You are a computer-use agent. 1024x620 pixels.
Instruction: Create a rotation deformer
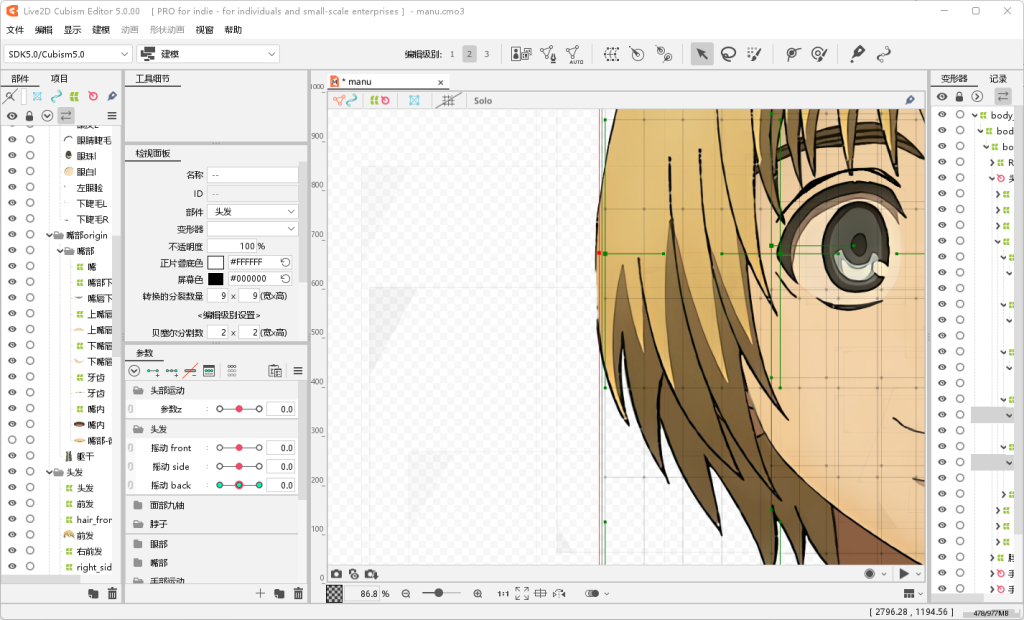637,54
